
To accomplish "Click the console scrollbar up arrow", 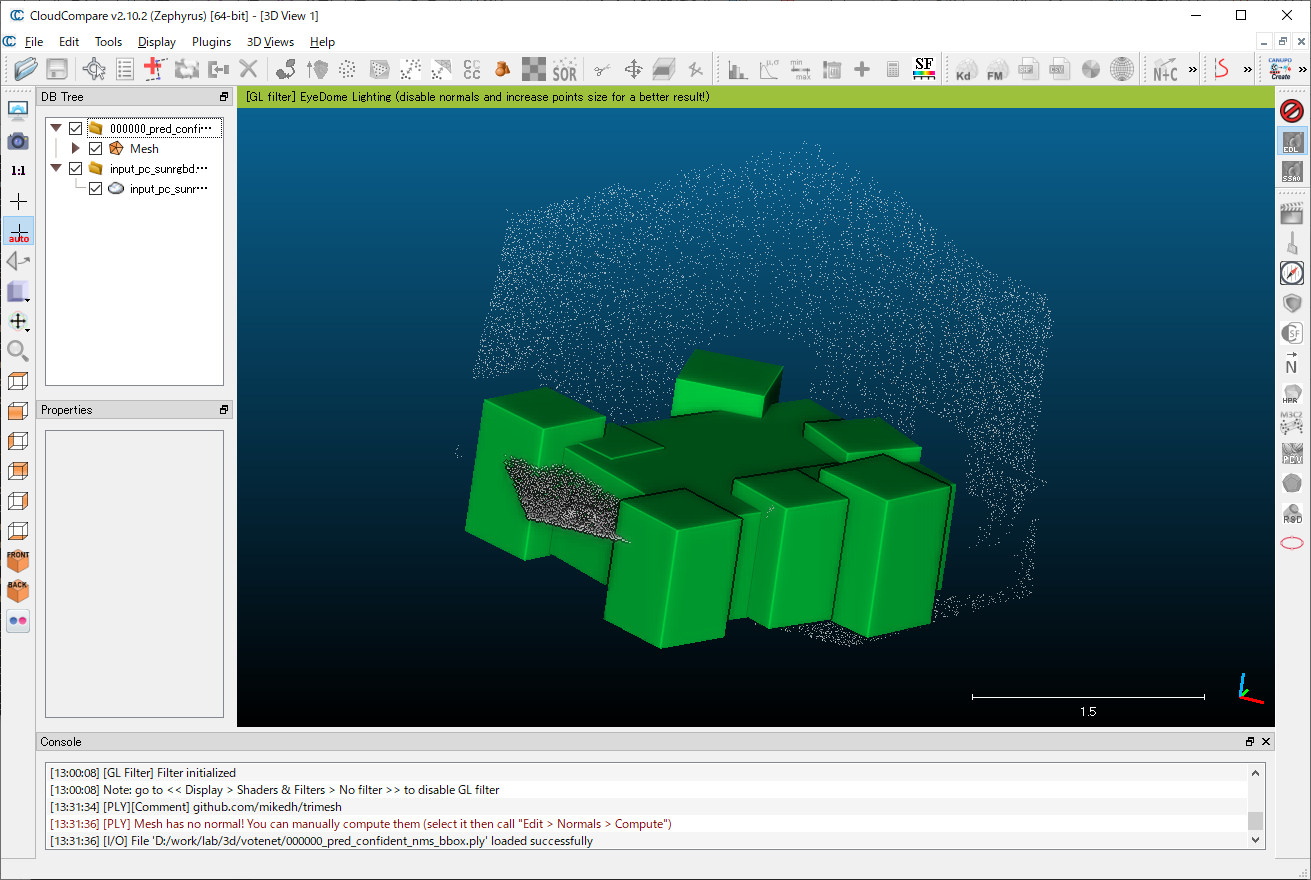I will pyautogui.click(x=1255, y=772).
